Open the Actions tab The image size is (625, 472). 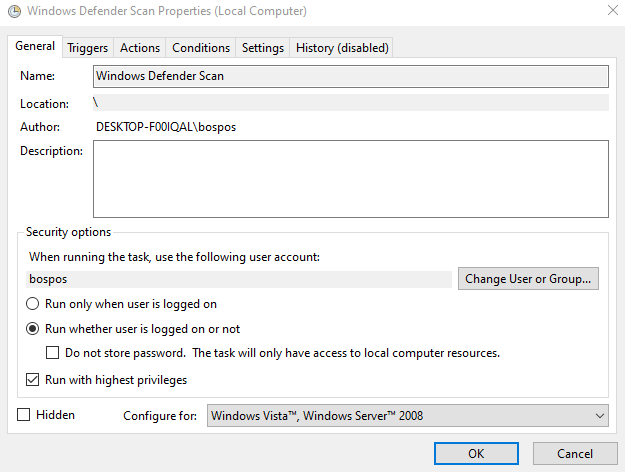click(140, 48)
